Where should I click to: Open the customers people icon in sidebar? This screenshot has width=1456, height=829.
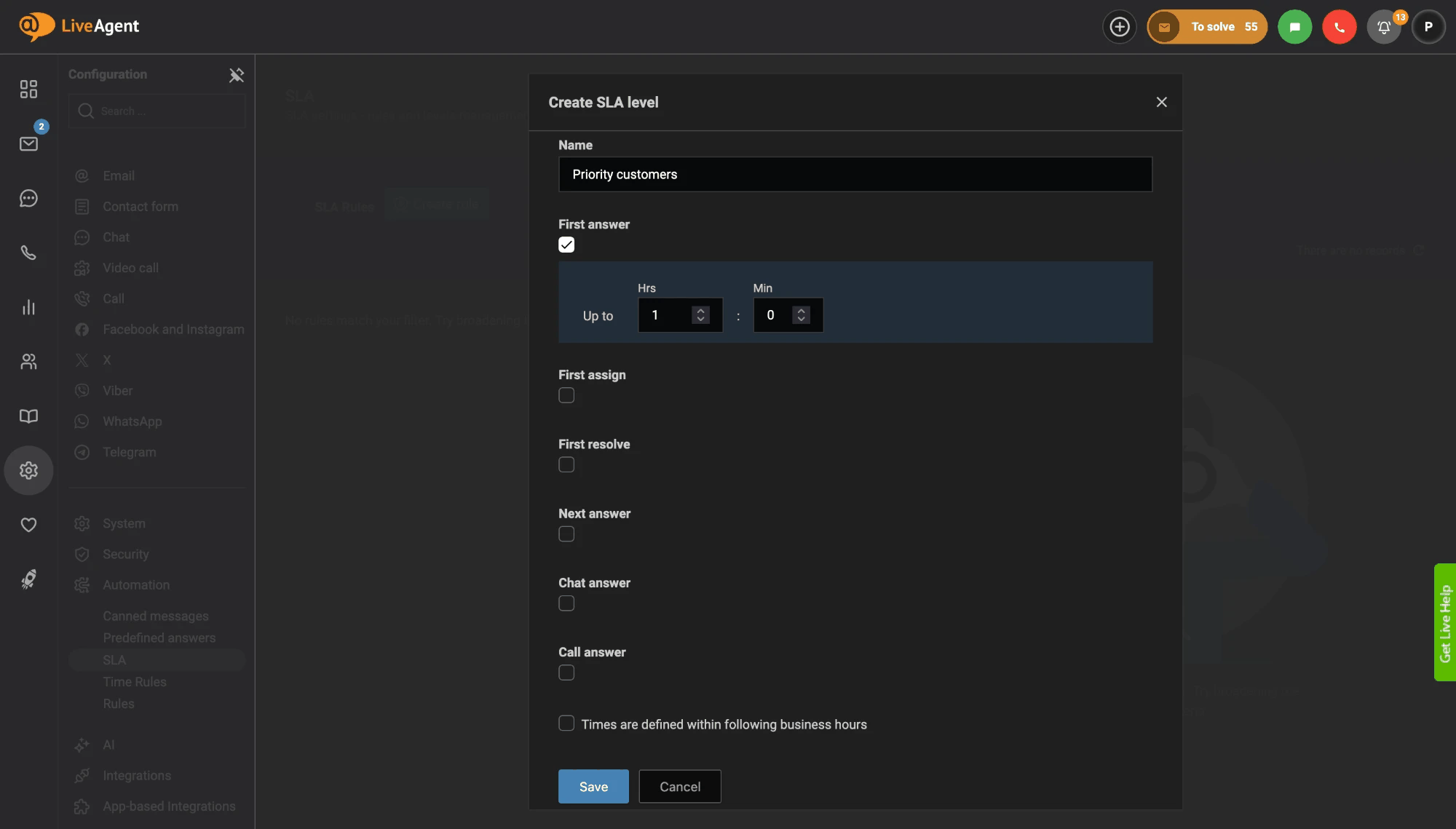pos(28,362)
